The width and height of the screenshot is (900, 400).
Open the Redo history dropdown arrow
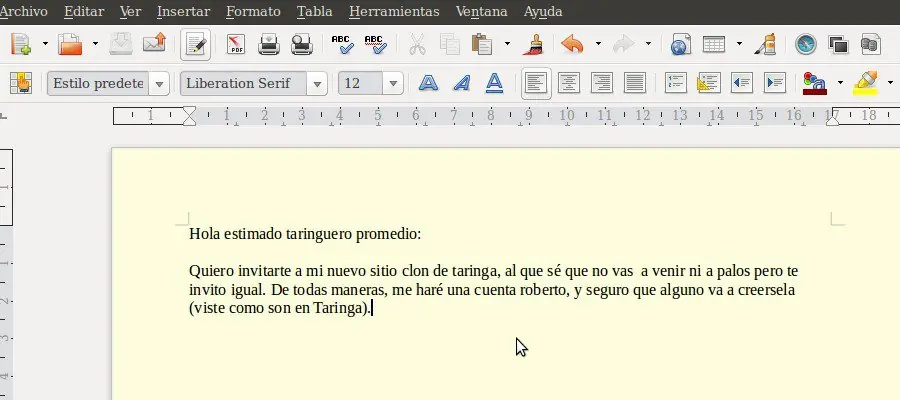(x=648, y=44)
